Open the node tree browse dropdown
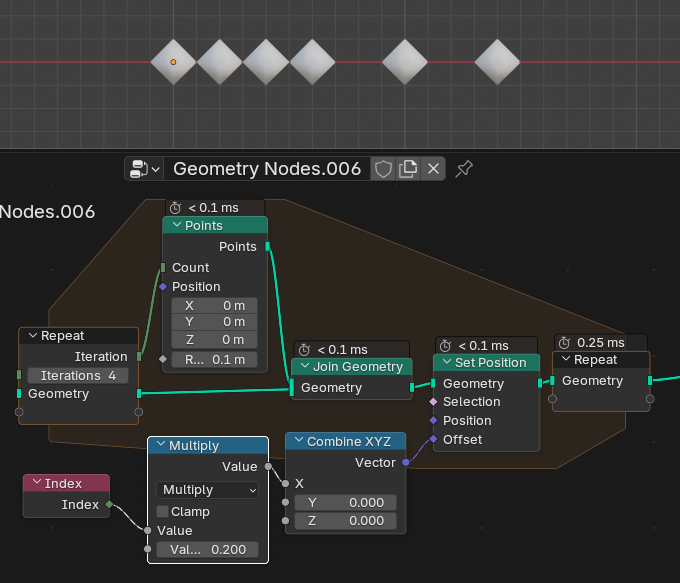The height and width of the screenshot is (583, 680). pyautogui.click(x=144, y=169)
